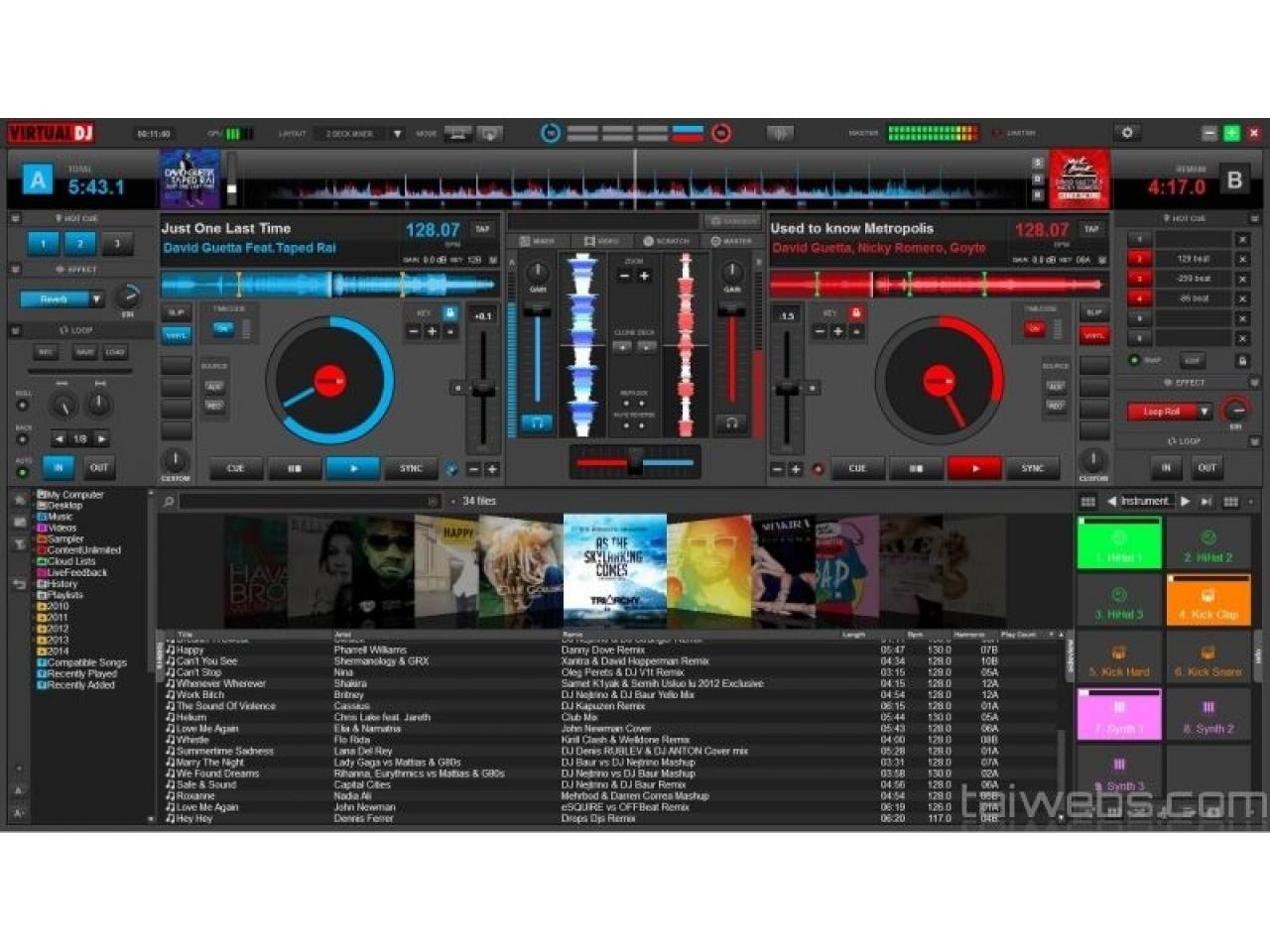Collapse the HOT CUE panel on deck A

[15, 218]
